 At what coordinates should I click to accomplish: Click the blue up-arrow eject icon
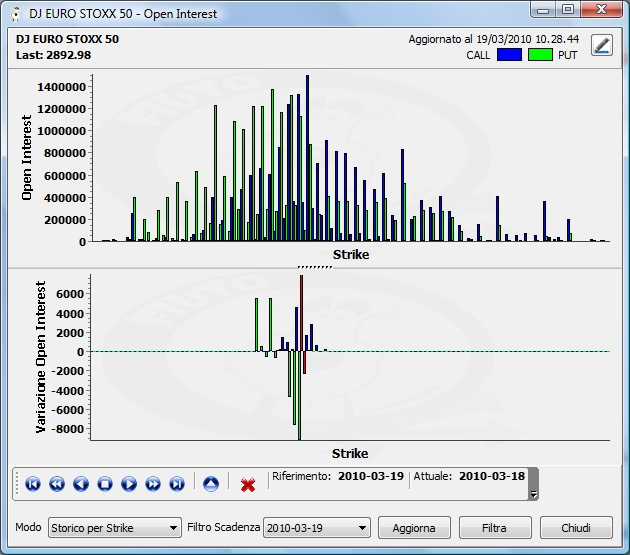coord(211,484)
